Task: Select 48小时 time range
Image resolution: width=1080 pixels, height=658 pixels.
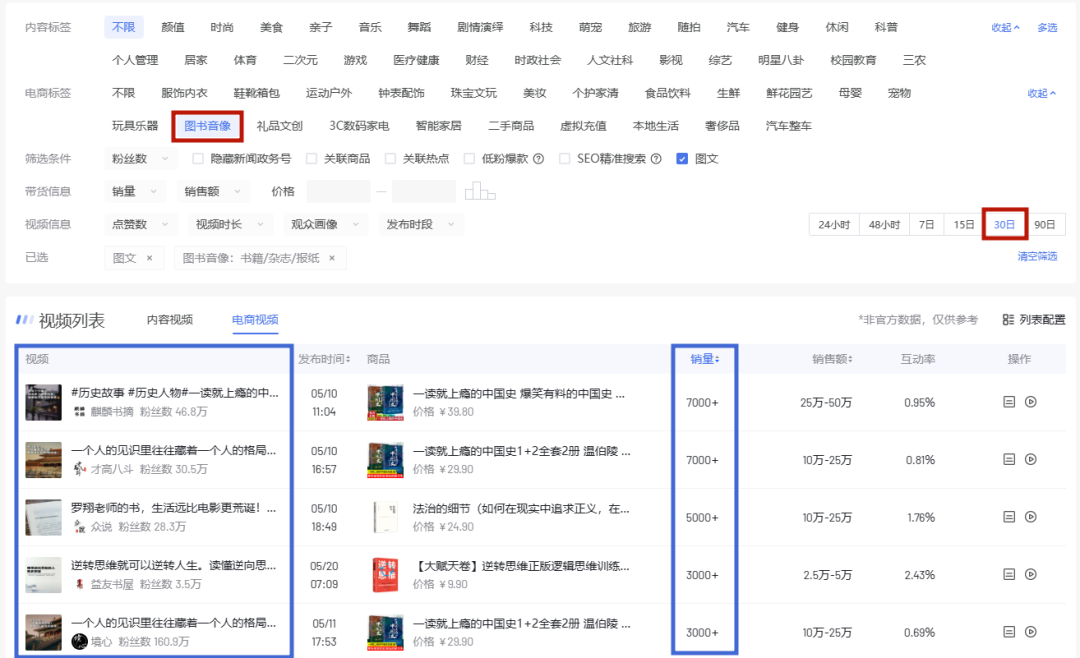Action: tap(884, 225)
